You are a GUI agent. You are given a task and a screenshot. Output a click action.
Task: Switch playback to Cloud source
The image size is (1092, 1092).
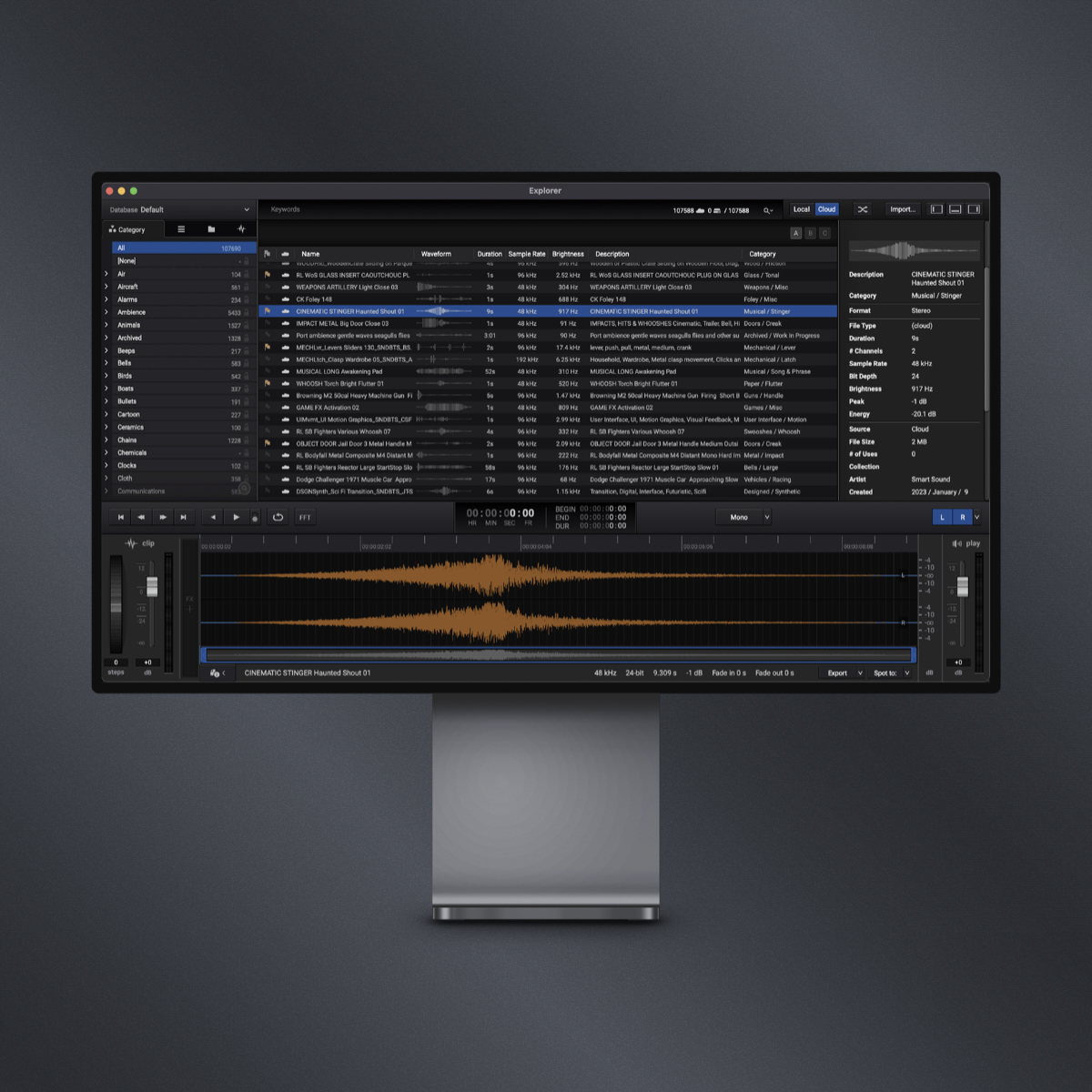[825, 209]
